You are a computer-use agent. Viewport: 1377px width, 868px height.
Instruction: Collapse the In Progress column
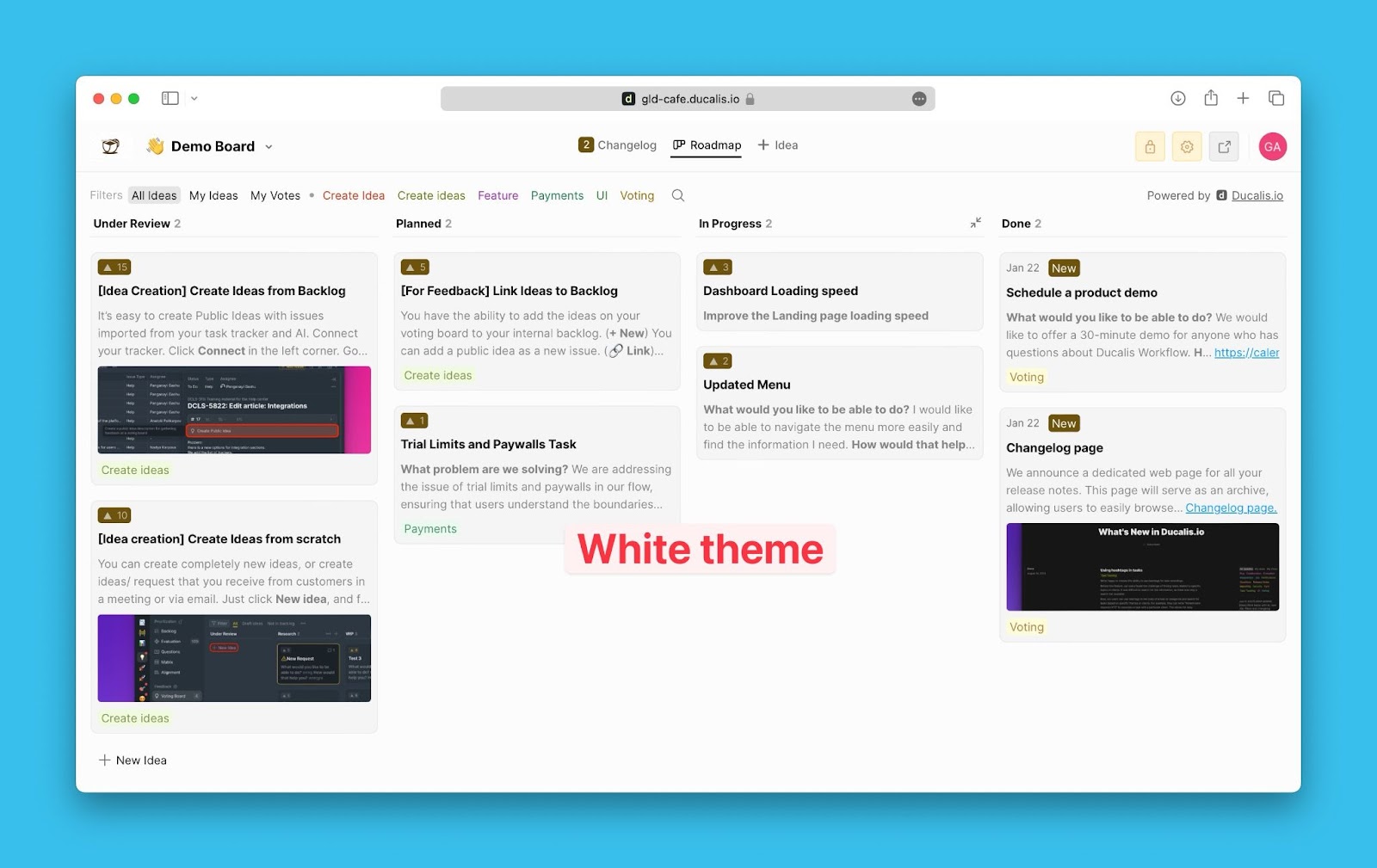click(x=975, y=224)
